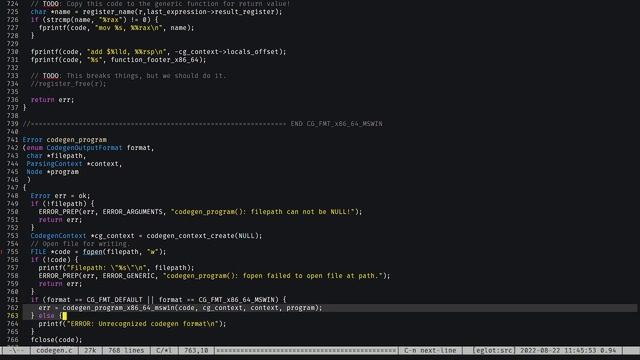Image resolution: width=640 pixels, height=360 pixels.
Task: Click the 763,10 cursor position indicator
Action: click(x=196, y=350)
